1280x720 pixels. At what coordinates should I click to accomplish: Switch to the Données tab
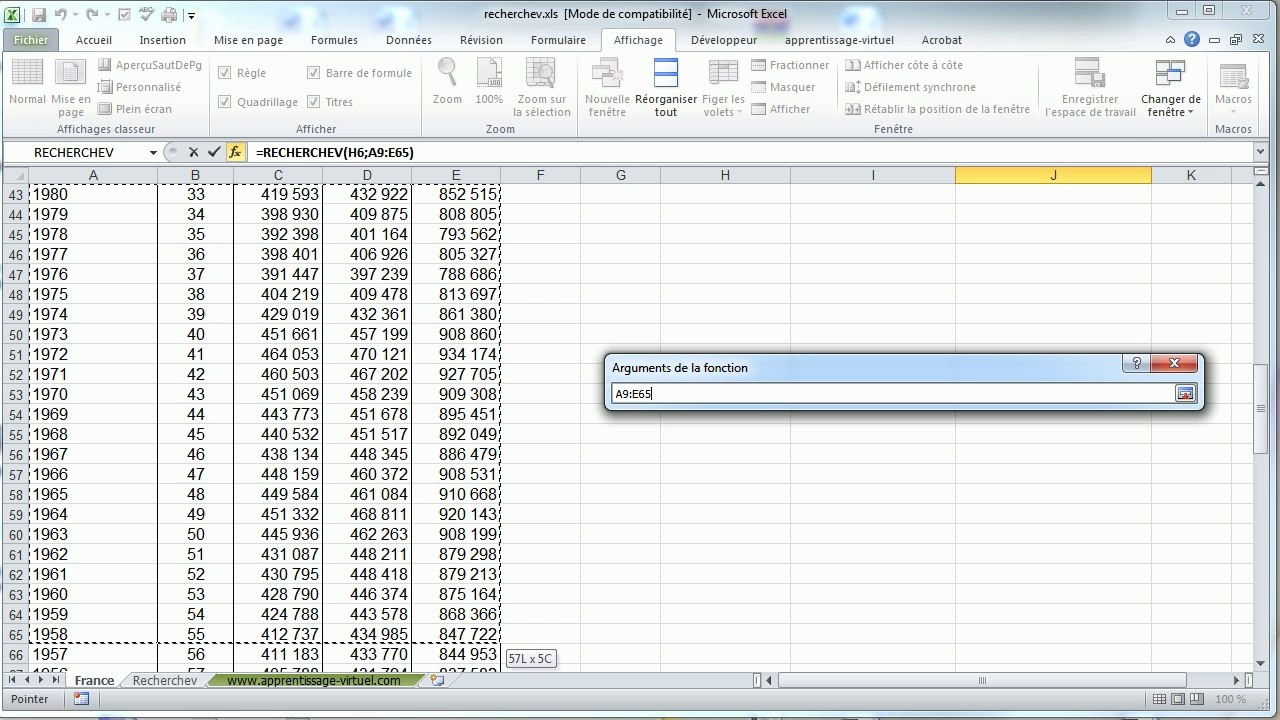[409, 40]
